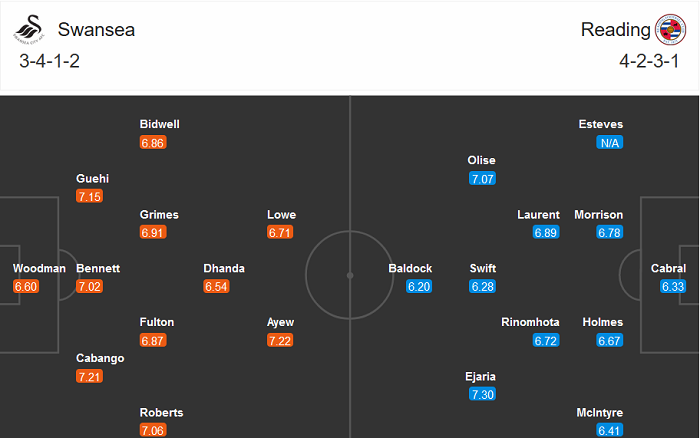Open Rinomhota's player name
The image size is (700, 438).
530,322
